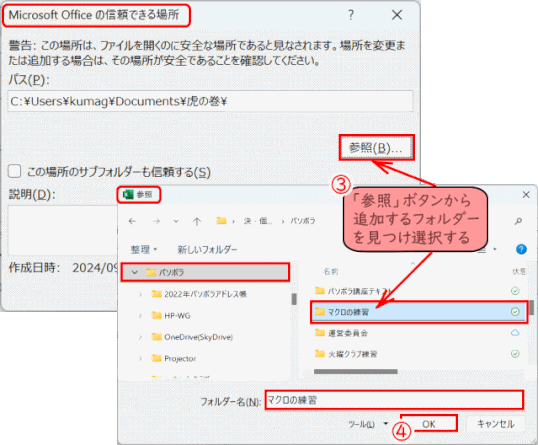Enable この場所のサブフォルダーも信頼する checkbox
The width and height of the screenshot is (538, 445).
(15, 171)
